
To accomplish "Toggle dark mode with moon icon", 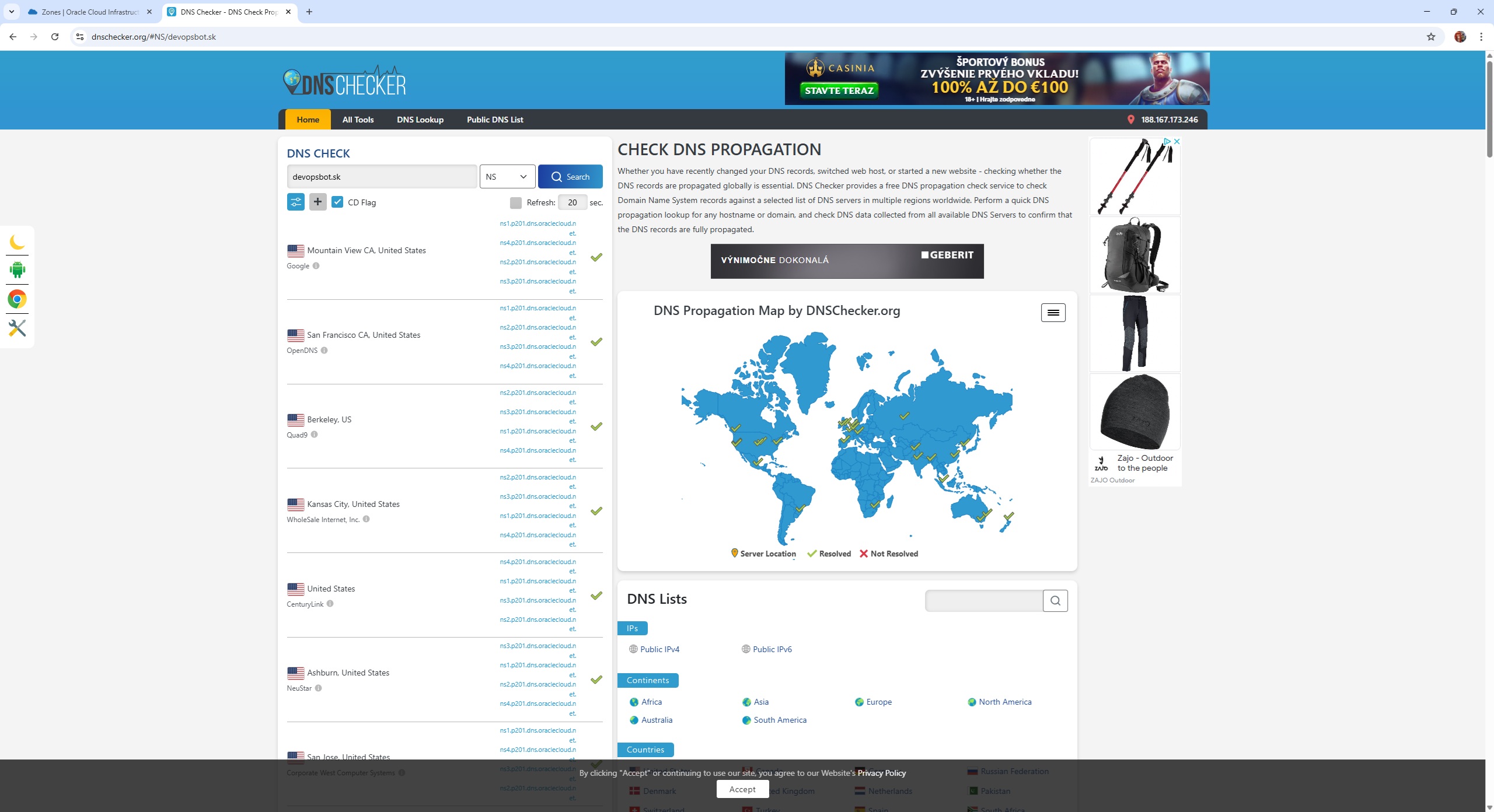I will pos(17,242).
